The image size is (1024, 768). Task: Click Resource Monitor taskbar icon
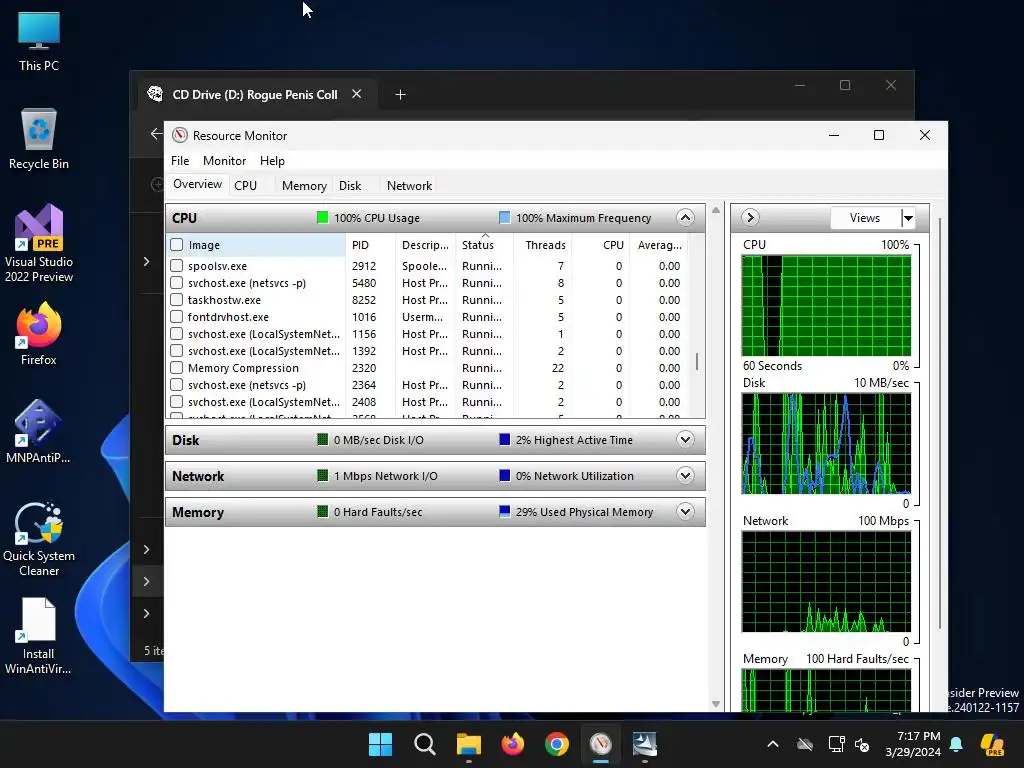pos(600,744)
